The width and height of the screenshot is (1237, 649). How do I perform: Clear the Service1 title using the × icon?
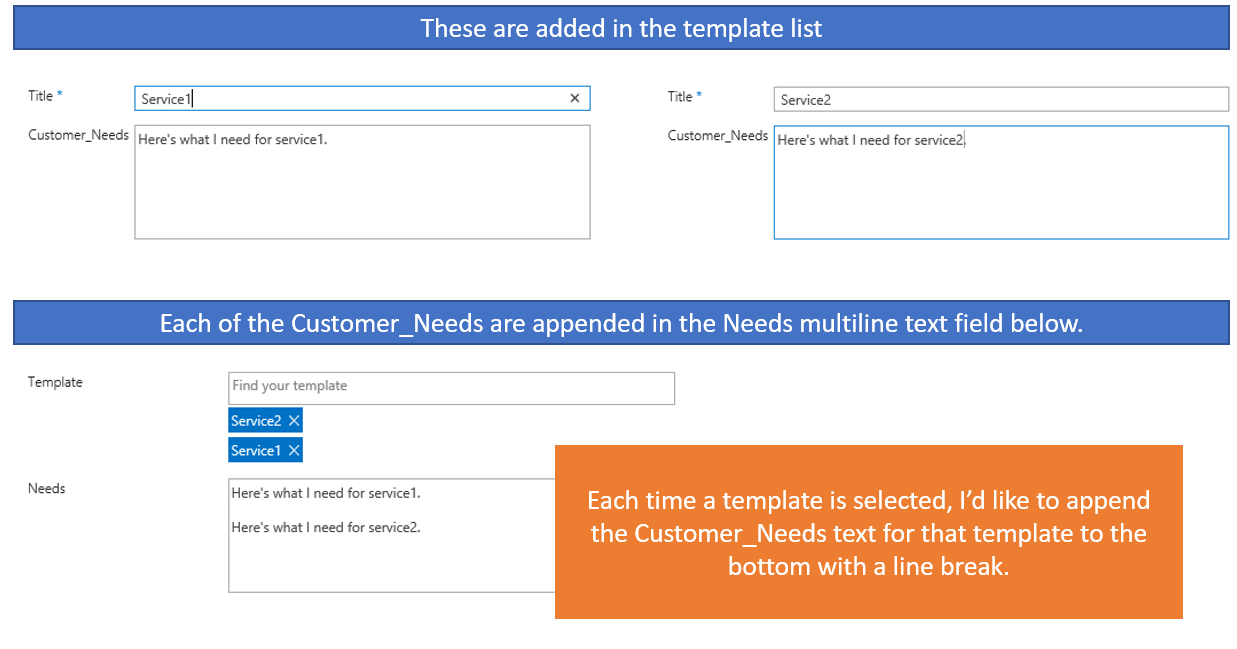coord(575,98)
